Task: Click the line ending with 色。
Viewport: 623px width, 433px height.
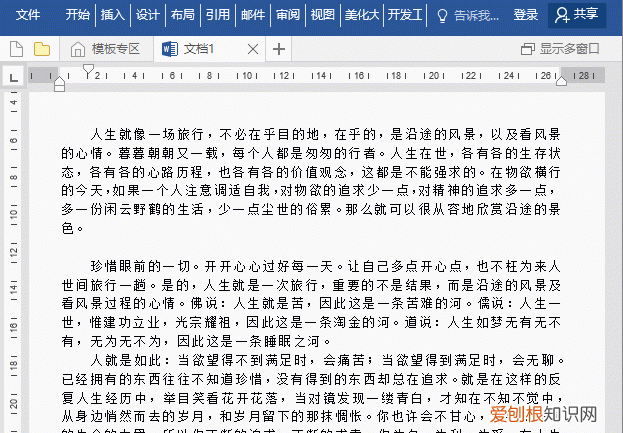Action: point(73,228)
